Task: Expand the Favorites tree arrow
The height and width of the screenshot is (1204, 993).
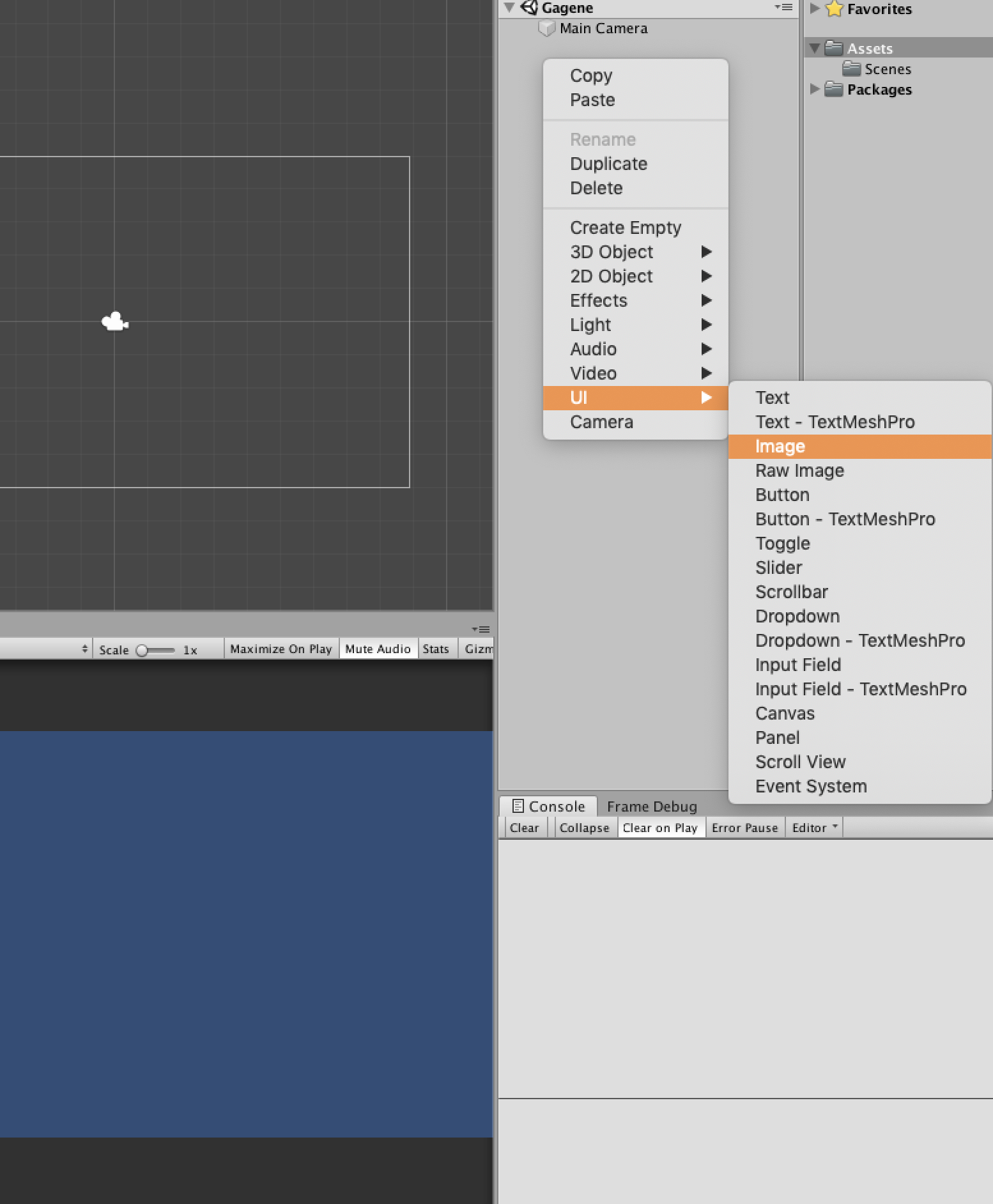Action: click(x=815, y=8)
